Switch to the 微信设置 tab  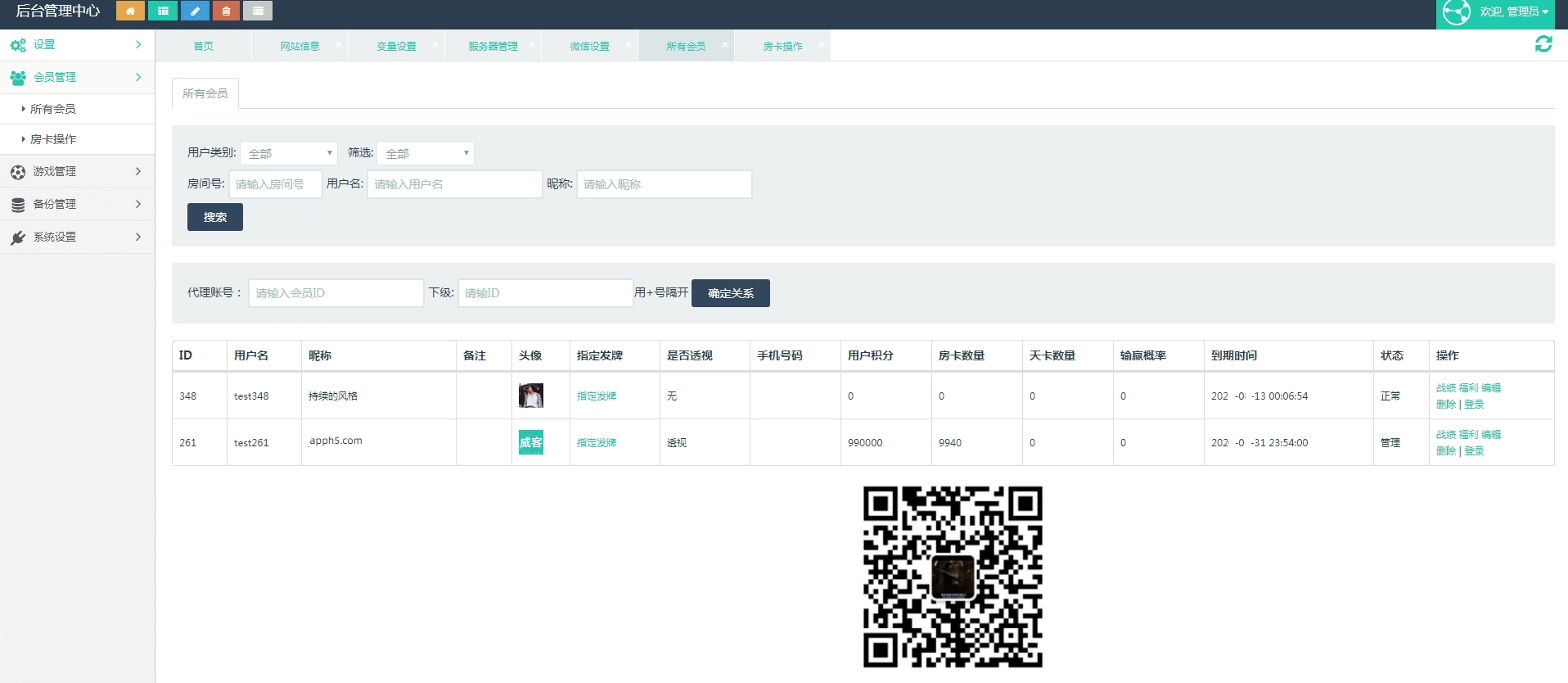[589, 46]
